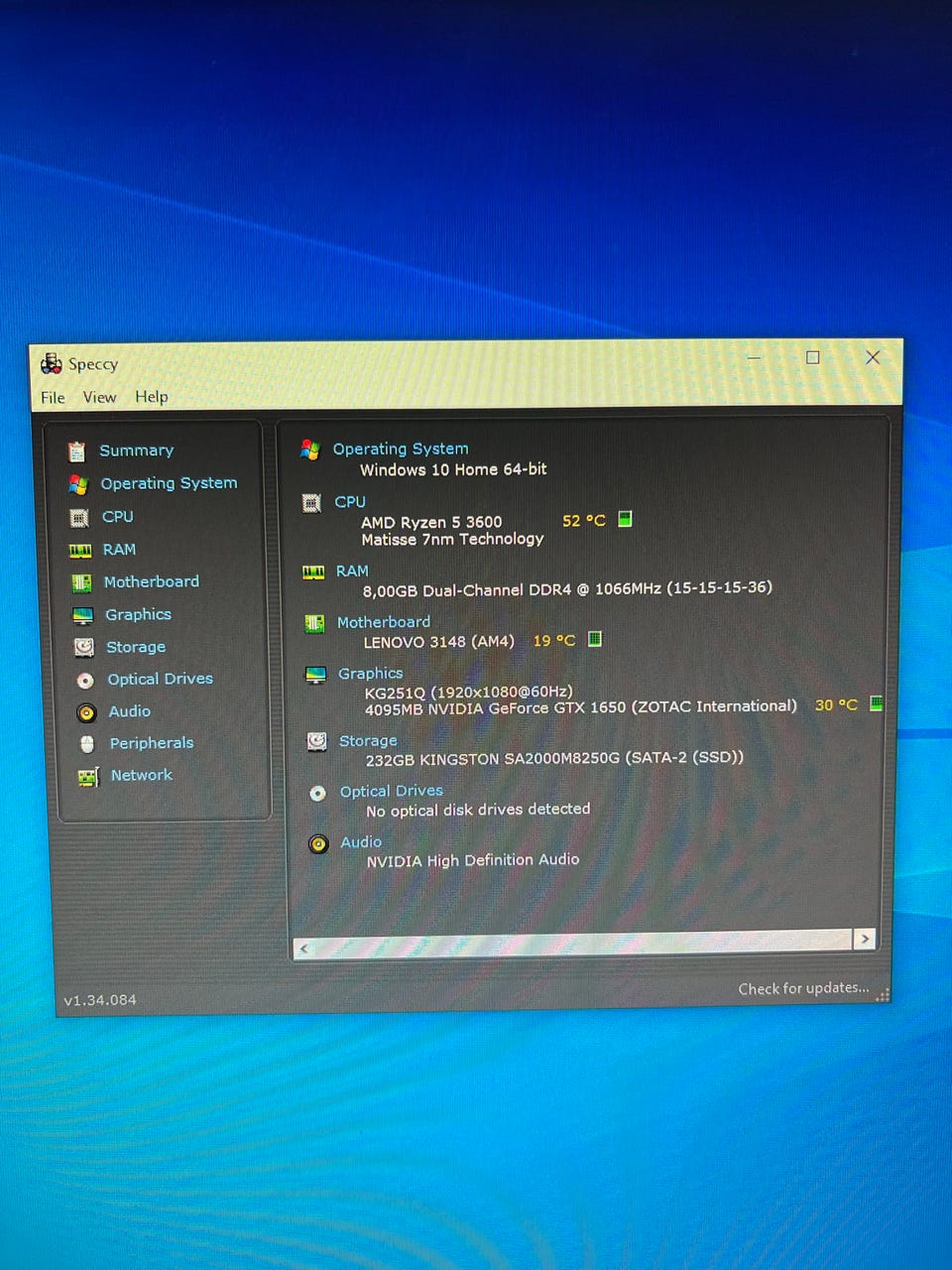Click the RAM stick icon in sidebar

pos(79,550)
